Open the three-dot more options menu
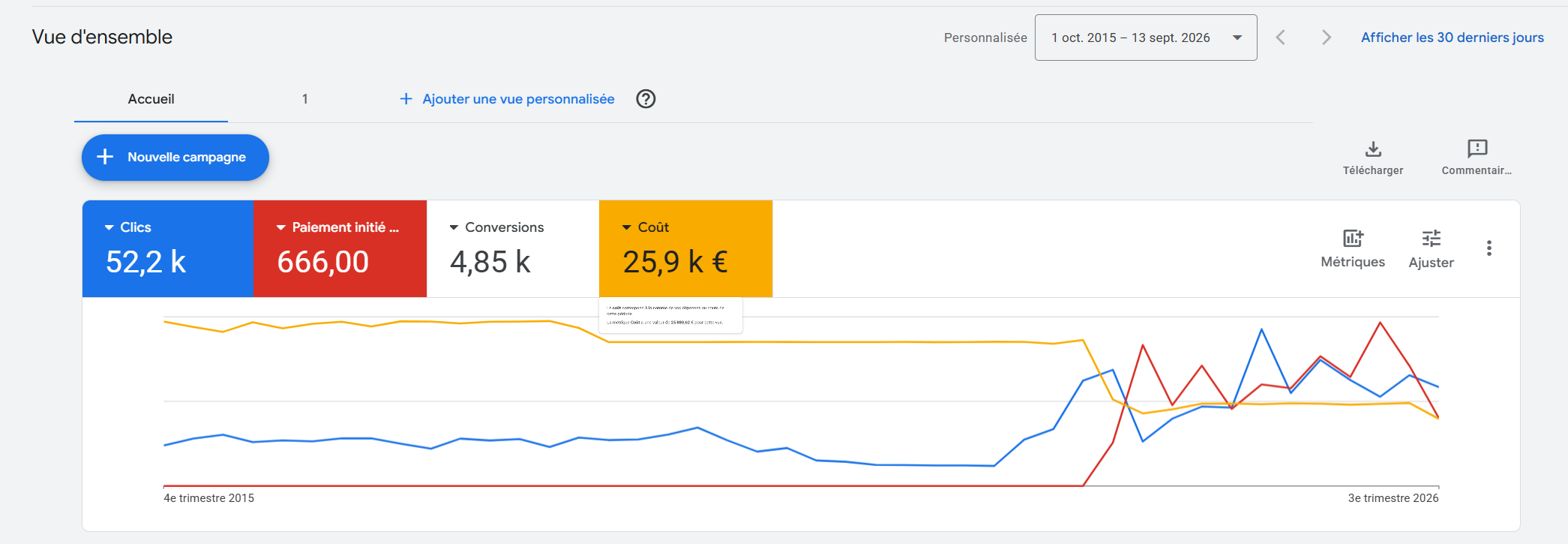1568x544 pixels. [x=1489, y=248]
